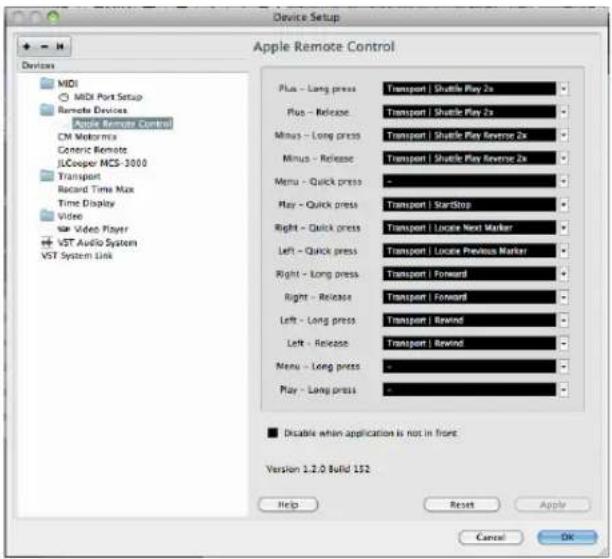
Task: Click the VST Audio System icon
Action: tap(47, 242)
